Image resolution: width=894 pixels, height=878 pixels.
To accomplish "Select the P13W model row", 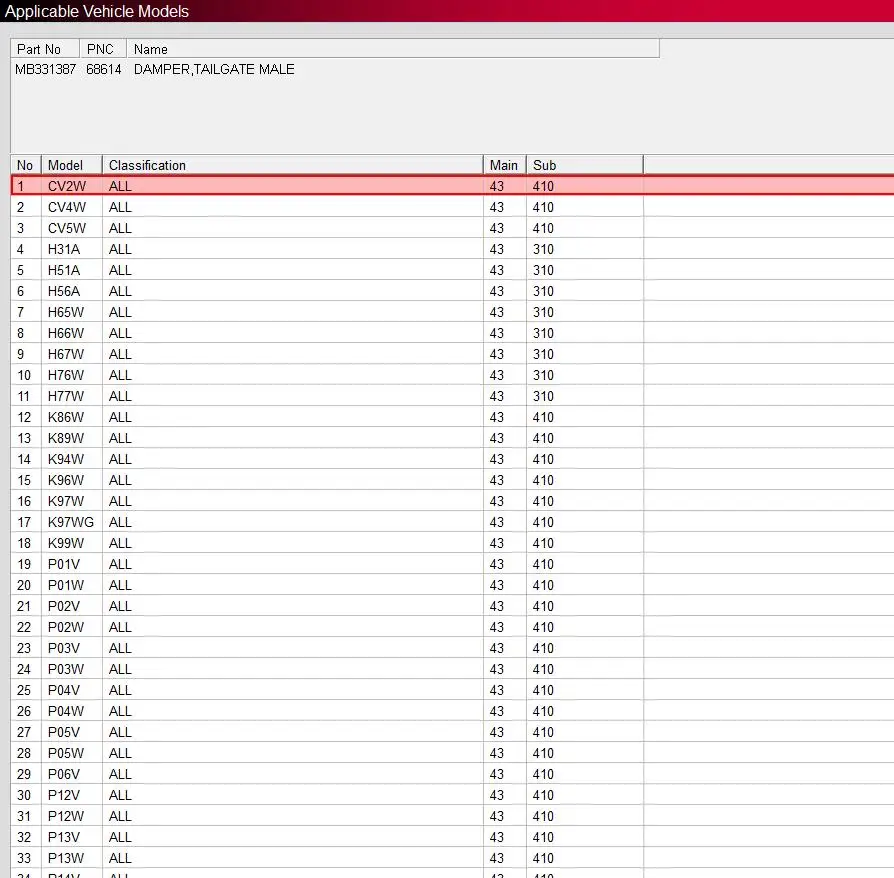I will point(453,858).
